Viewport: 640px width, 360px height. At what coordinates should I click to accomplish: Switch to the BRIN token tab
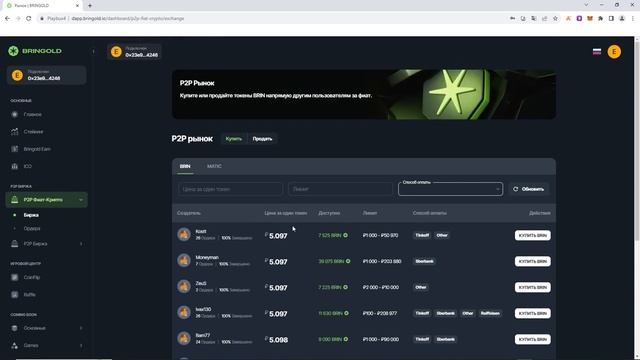click(x=185, y=167)
